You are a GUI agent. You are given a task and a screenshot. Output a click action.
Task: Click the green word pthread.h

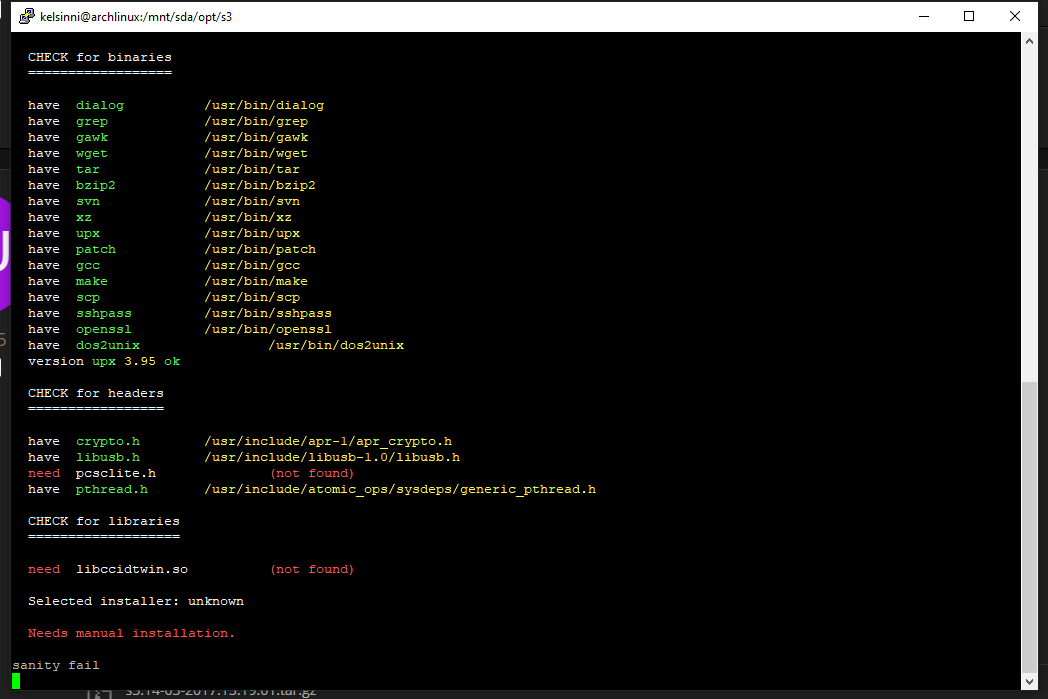(x=112, y=490)
